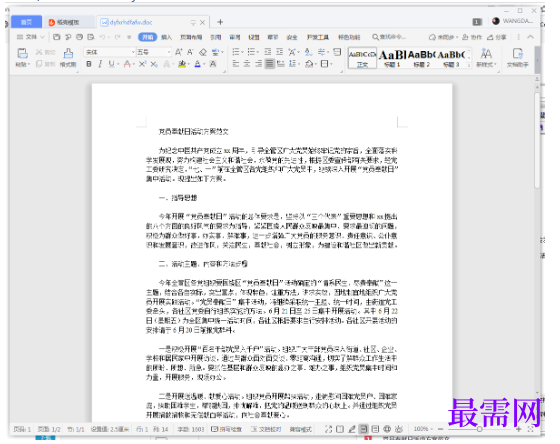Image resolution: width=560 pixels, height=444 pixels.
Task: Expand the file menu dropdown arrow
Action: tap(42, 37)
